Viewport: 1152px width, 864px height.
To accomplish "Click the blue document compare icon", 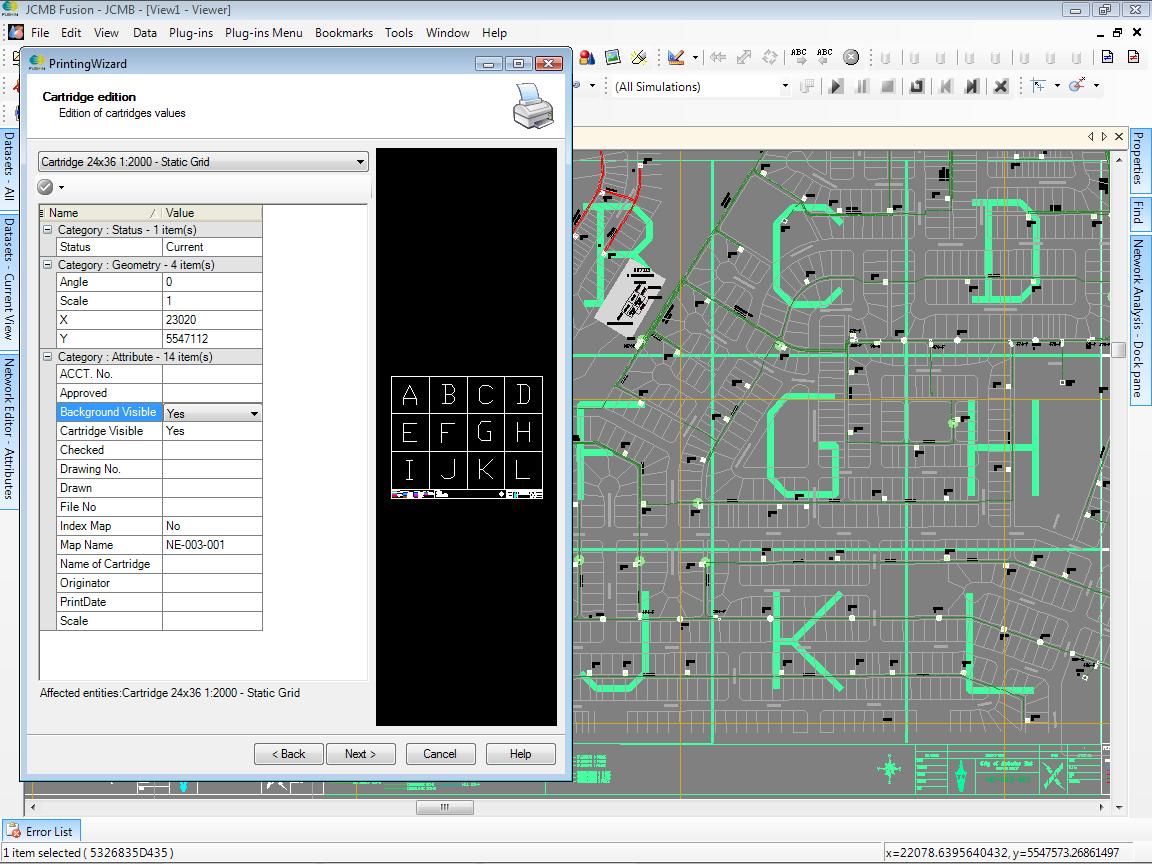I will coord(1108,57).
